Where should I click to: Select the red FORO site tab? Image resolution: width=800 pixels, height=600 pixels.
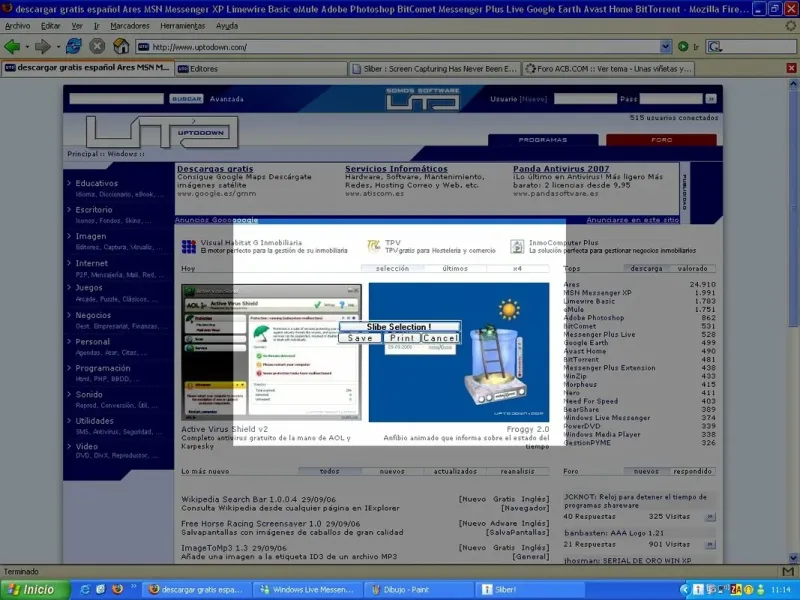(x=661, y=140)
